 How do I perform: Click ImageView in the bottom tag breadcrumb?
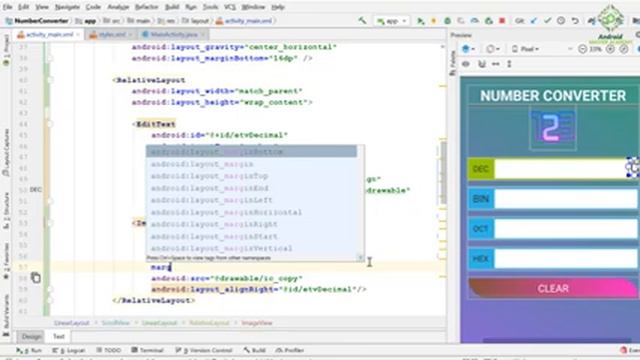tap(257, 323)
